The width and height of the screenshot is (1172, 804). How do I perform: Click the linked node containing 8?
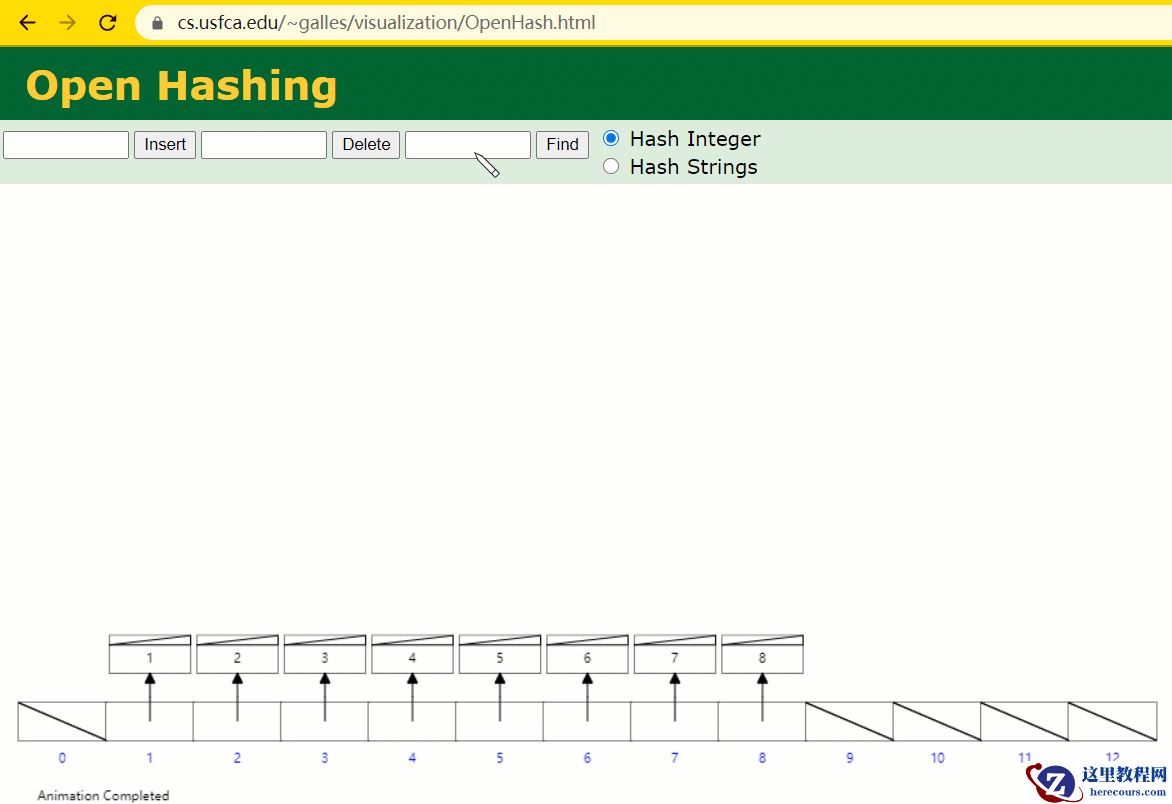pos(762,655)
